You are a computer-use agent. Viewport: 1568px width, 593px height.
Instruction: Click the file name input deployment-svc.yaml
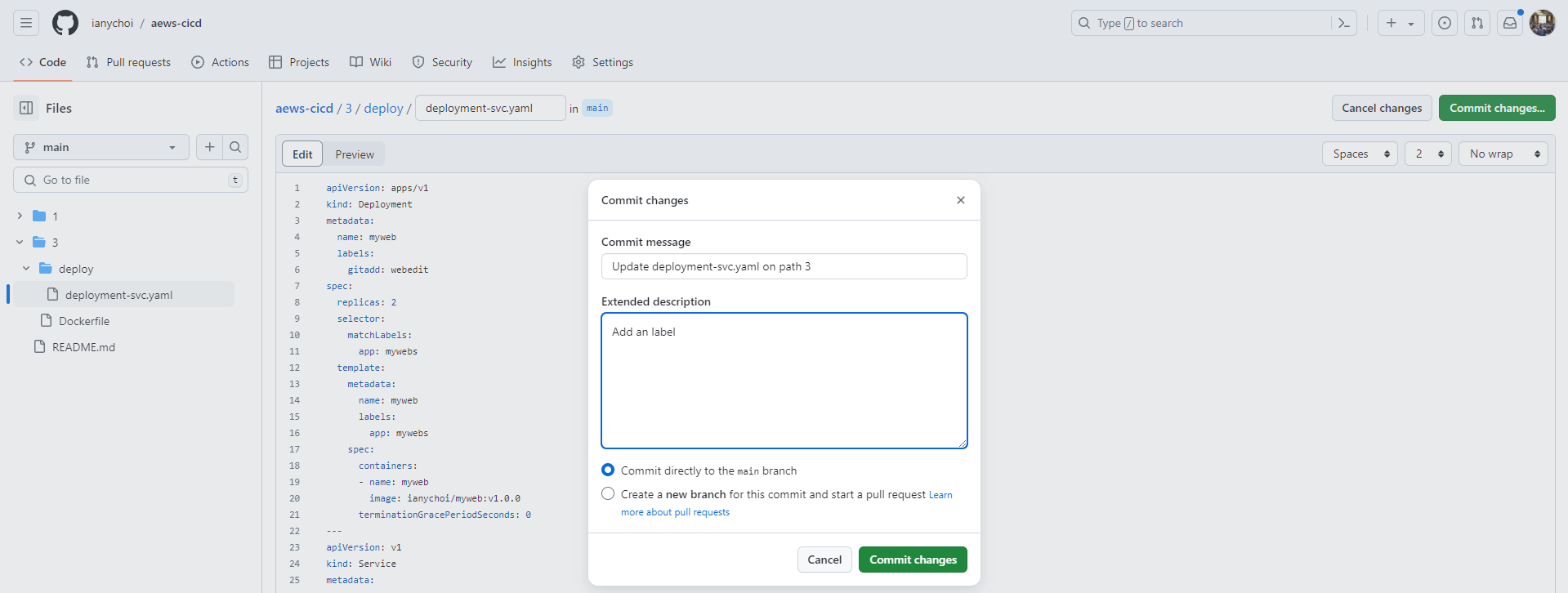point(490,108)
